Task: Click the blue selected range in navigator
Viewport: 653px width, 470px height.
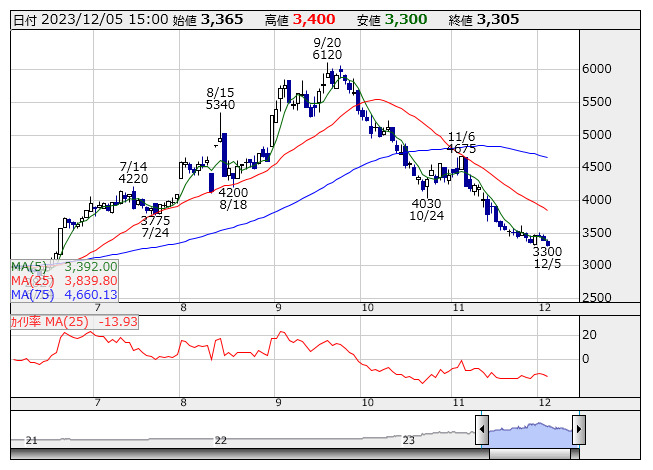Action: point(530,432)
